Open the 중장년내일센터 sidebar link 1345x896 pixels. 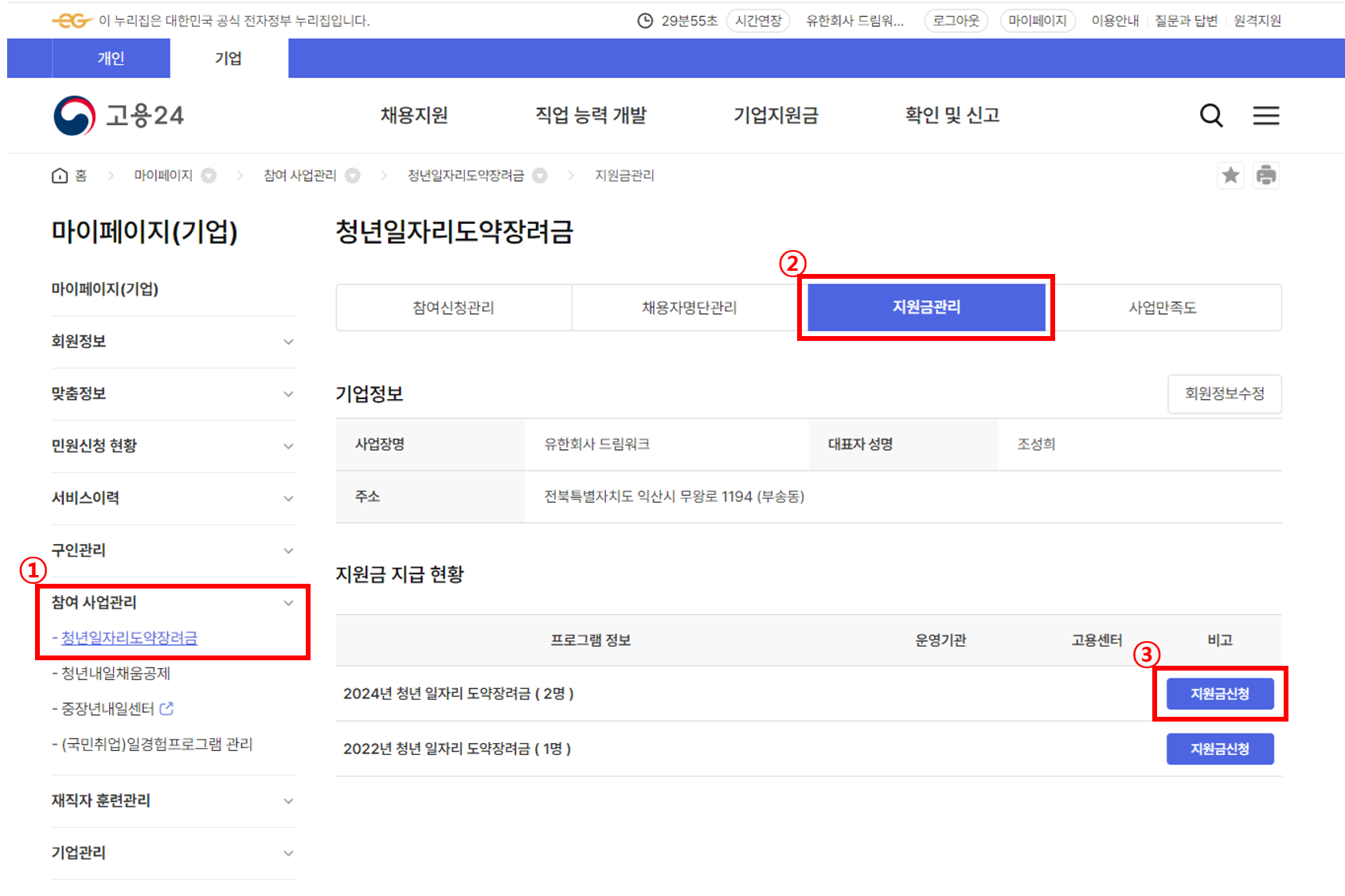(108, 708)
